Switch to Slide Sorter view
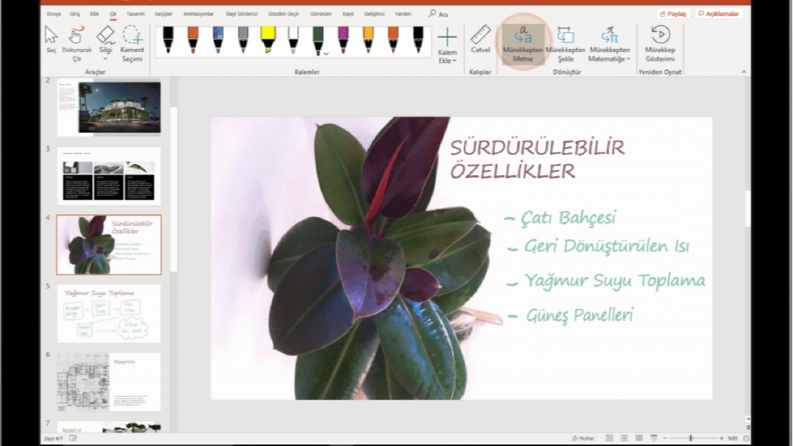The image size is (793, 446). click(x=624, y=438)
